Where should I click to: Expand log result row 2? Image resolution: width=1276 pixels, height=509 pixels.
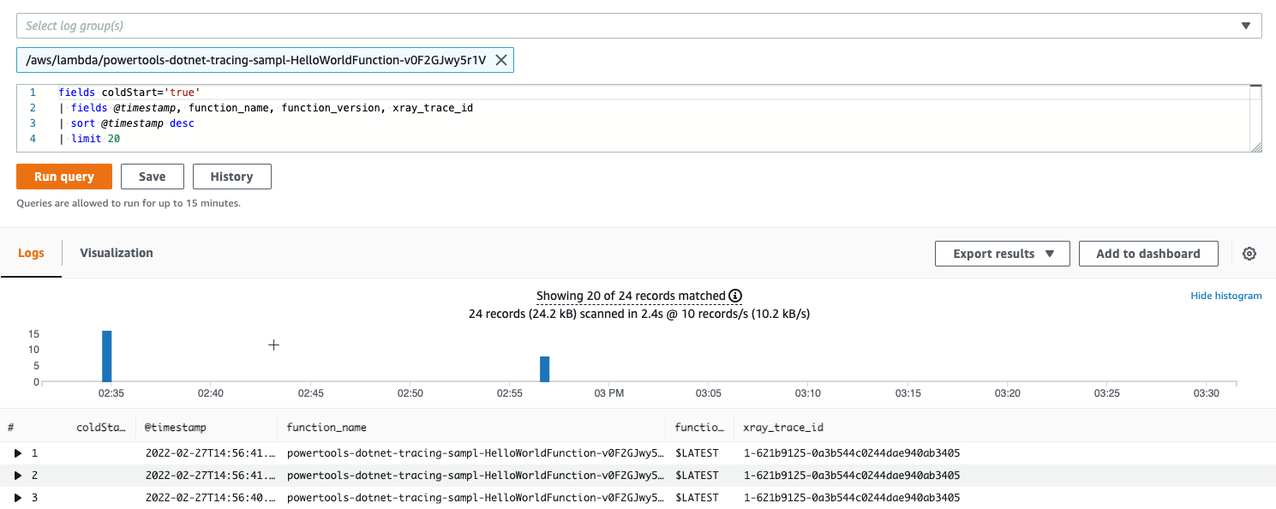click(x=18, y=475)
